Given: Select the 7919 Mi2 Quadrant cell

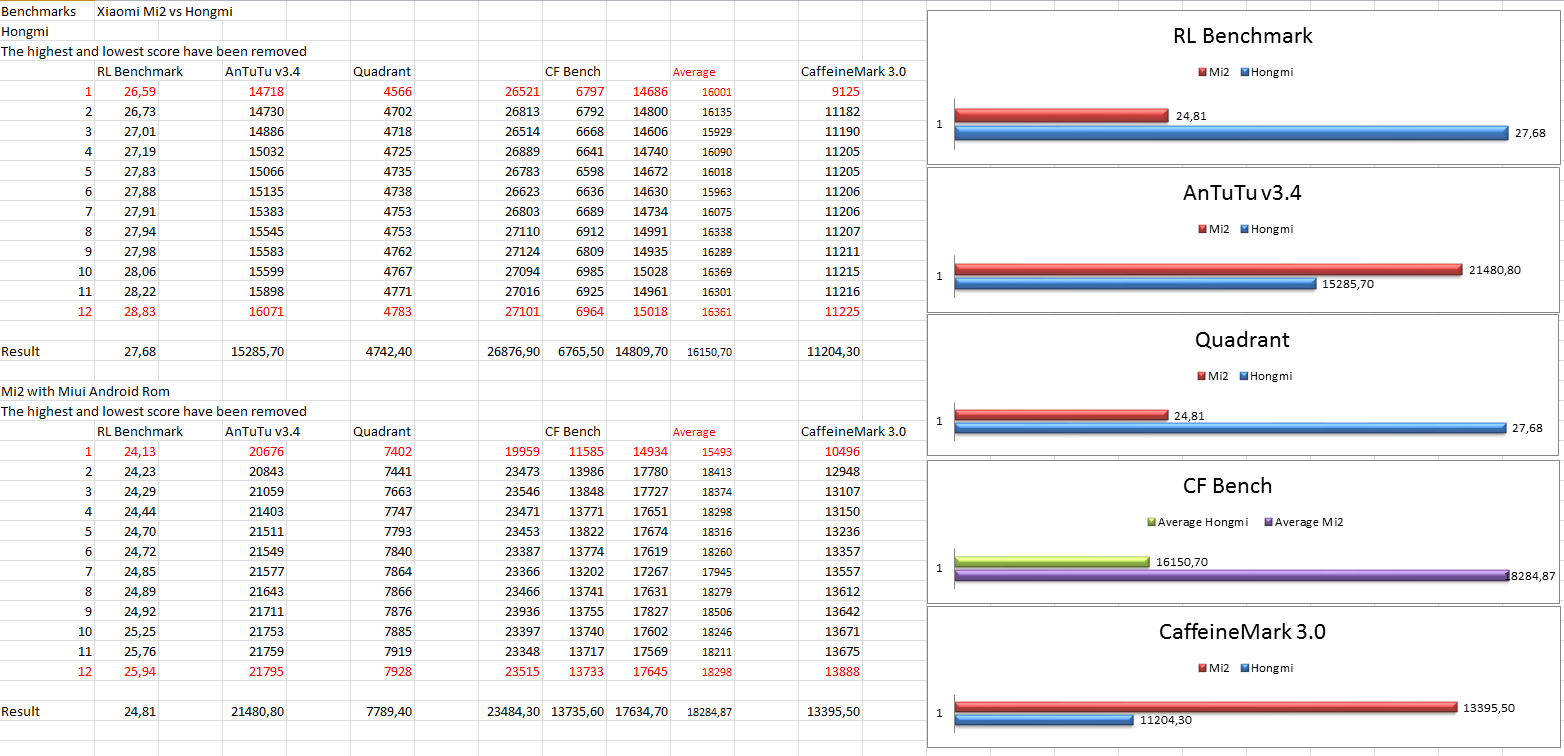Looking at the screenshot, I should click(x=397, y=651).
